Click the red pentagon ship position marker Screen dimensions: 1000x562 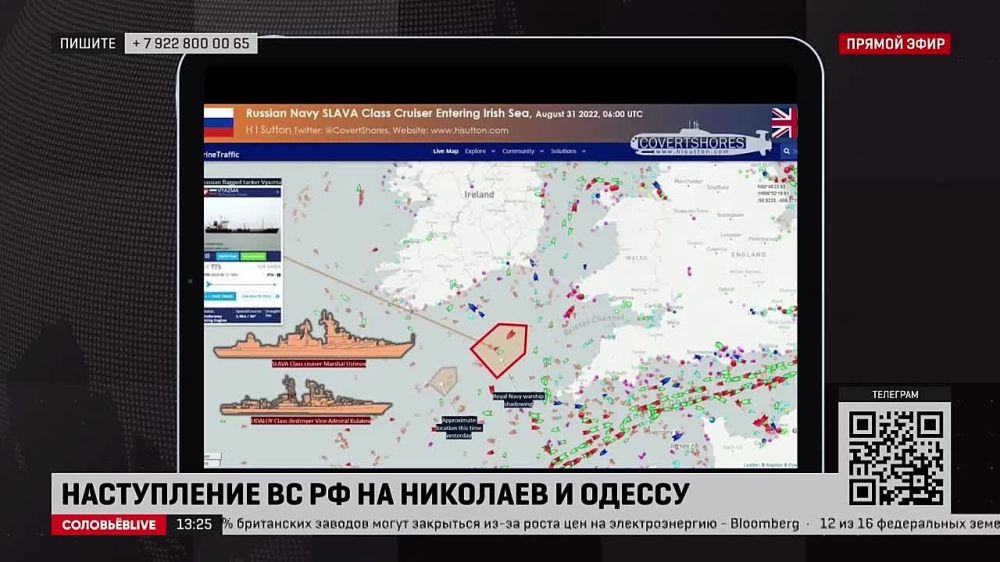pyautogui.click(x=500, y=347)
